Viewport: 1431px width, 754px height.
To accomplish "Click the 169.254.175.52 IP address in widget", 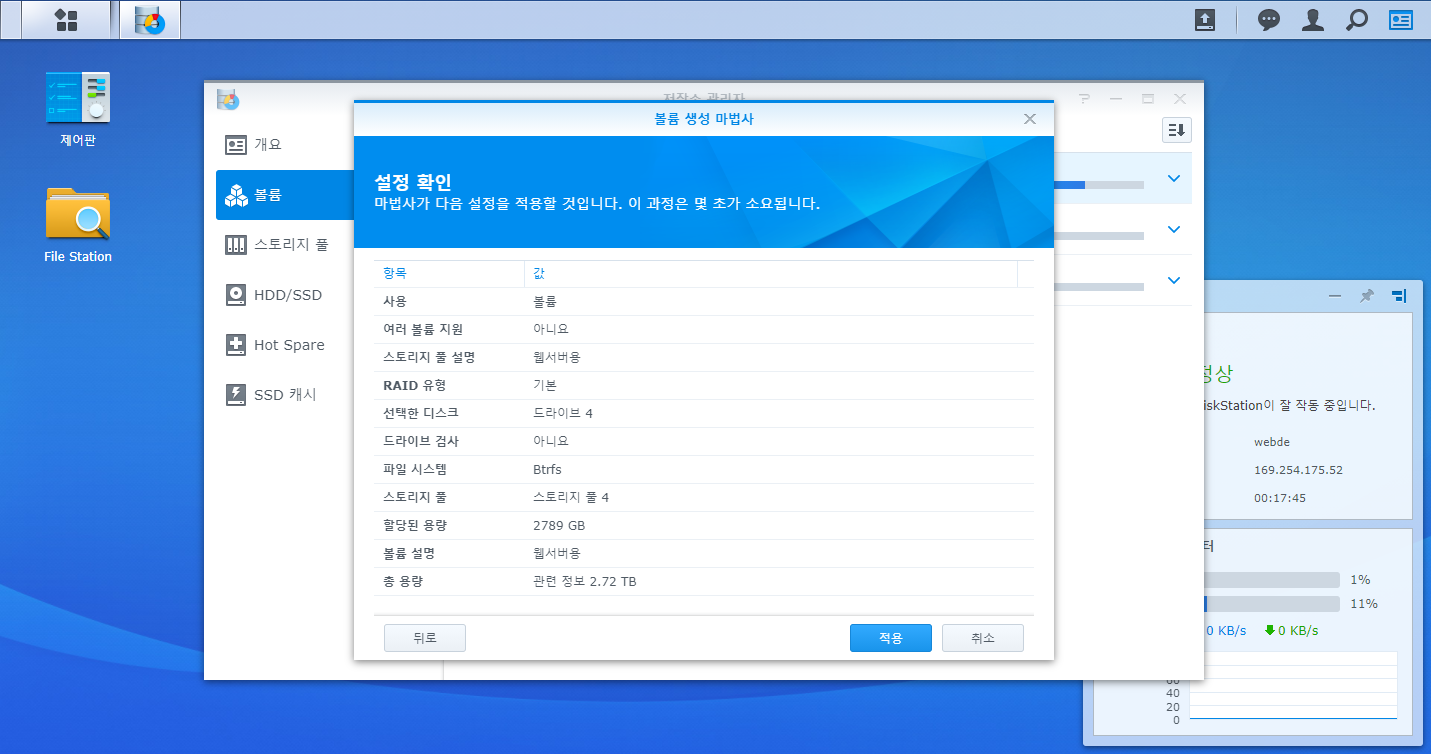I will point(1298,470).
